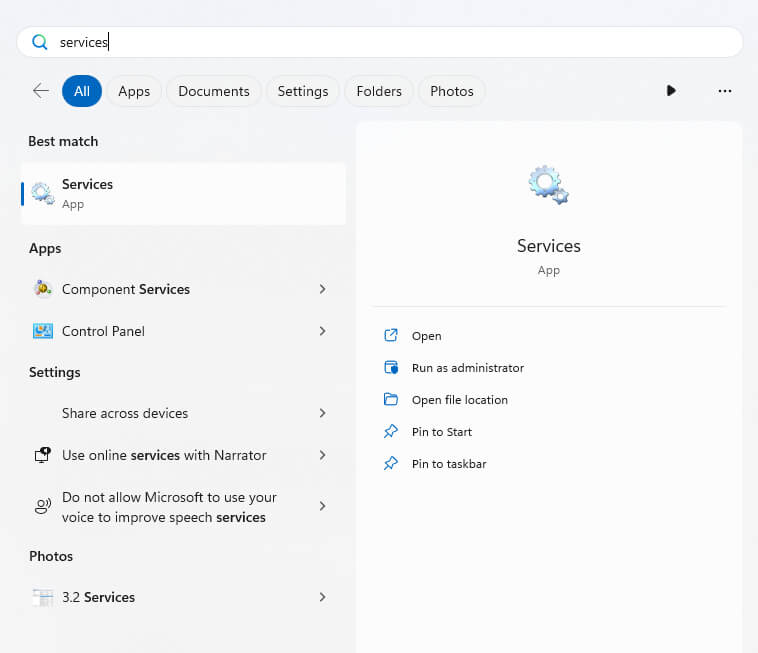Viewport: 758px width, 653px height.
Task: Click the Narrator online services icon
Action: tap(43, 455)
